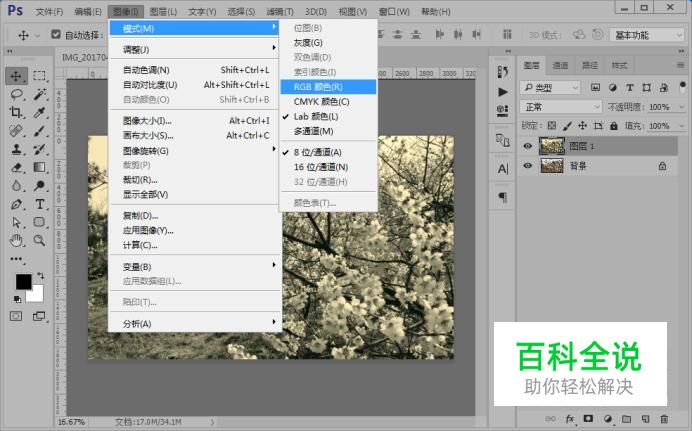Toggle lock all padlock icon

click(614, 126)
